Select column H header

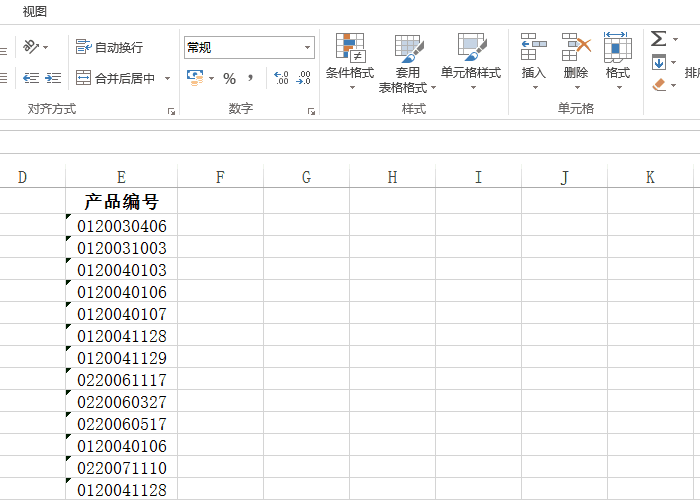(x=392, y=177)
